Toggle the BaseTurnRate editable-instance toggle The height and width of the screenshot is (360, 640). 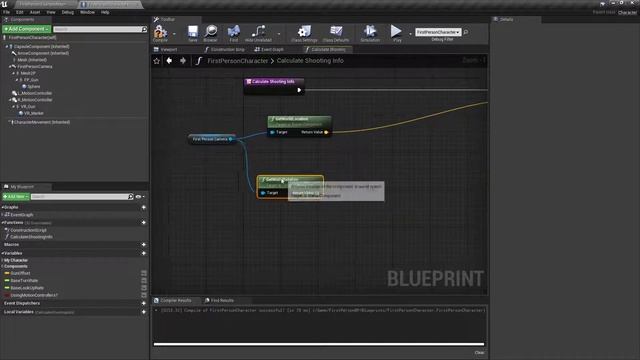pos(144,280)
